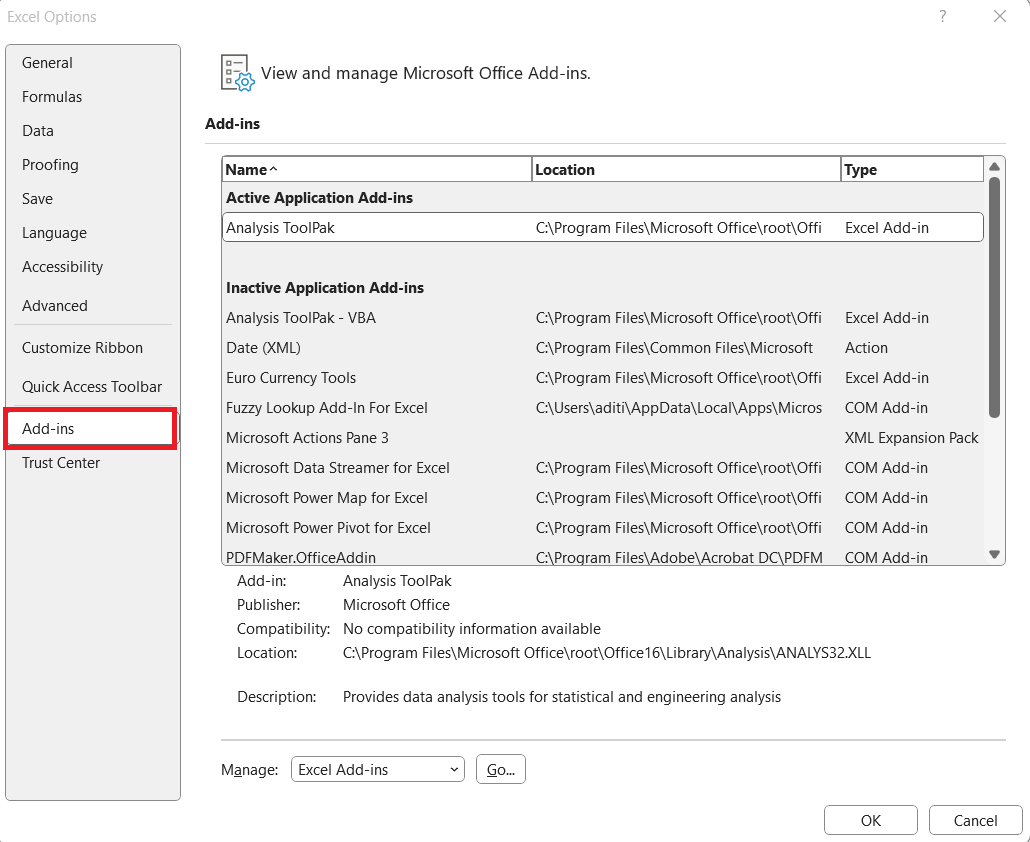Open the Manage Excel Add-ins dropdown

[x=378, y=769]
